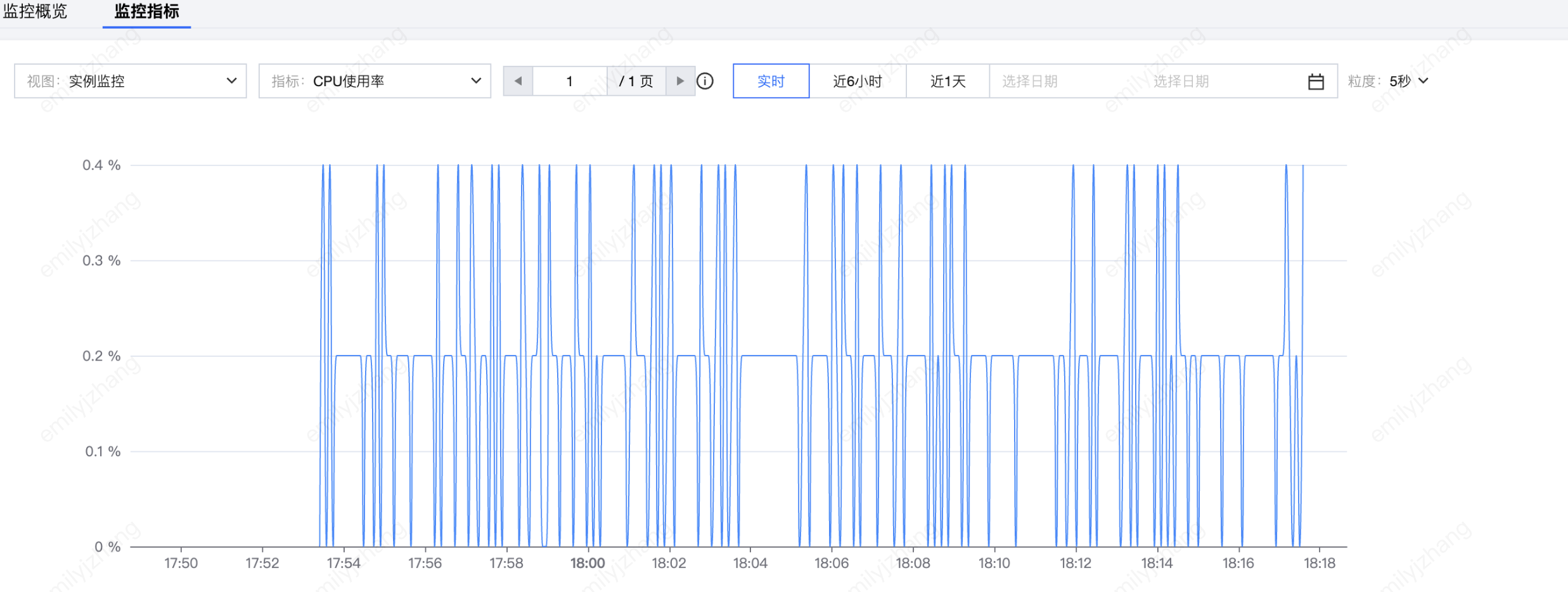Screen dimensions: 1568x592
Task: Select the 近6小时 time range option
Action: pos(857,81)
